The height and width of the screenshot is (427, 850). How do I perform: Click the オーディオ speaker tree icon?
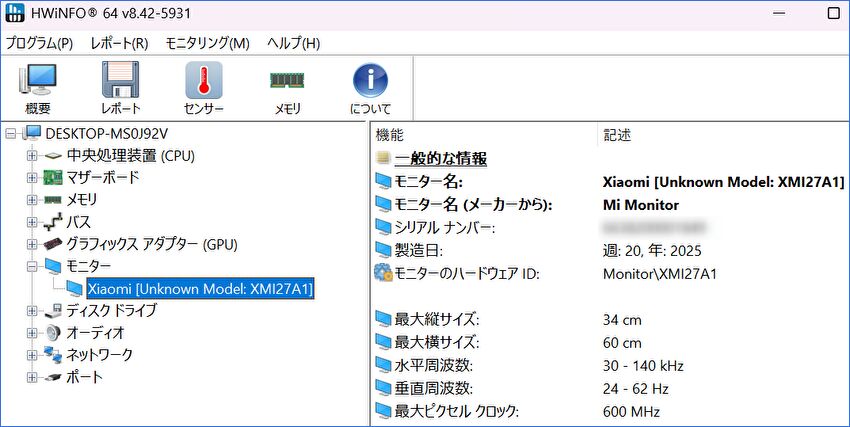click(53, 332)
